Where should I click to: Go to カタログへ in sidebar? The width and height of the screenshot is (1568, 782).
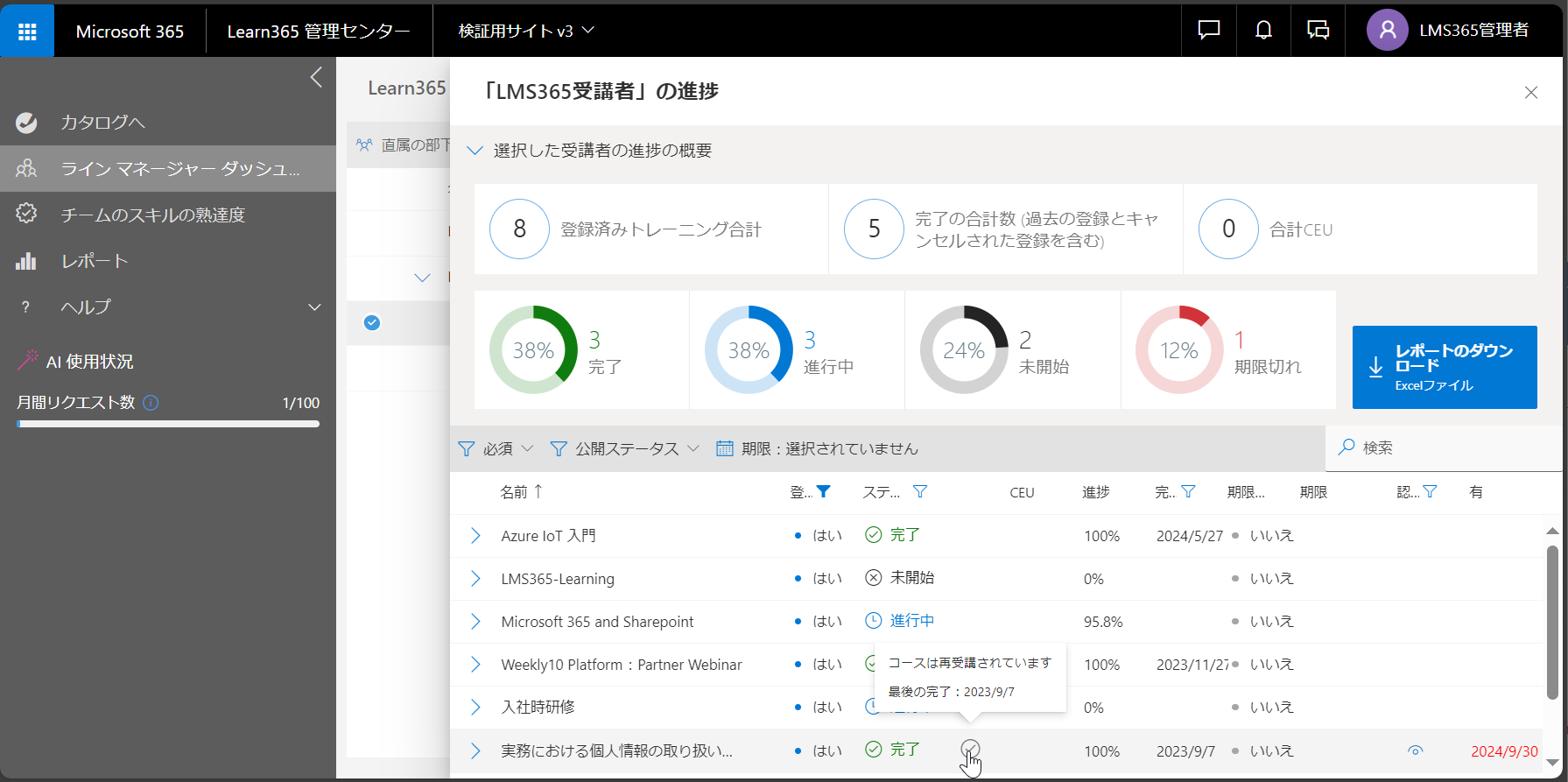[x=168, y=123]
